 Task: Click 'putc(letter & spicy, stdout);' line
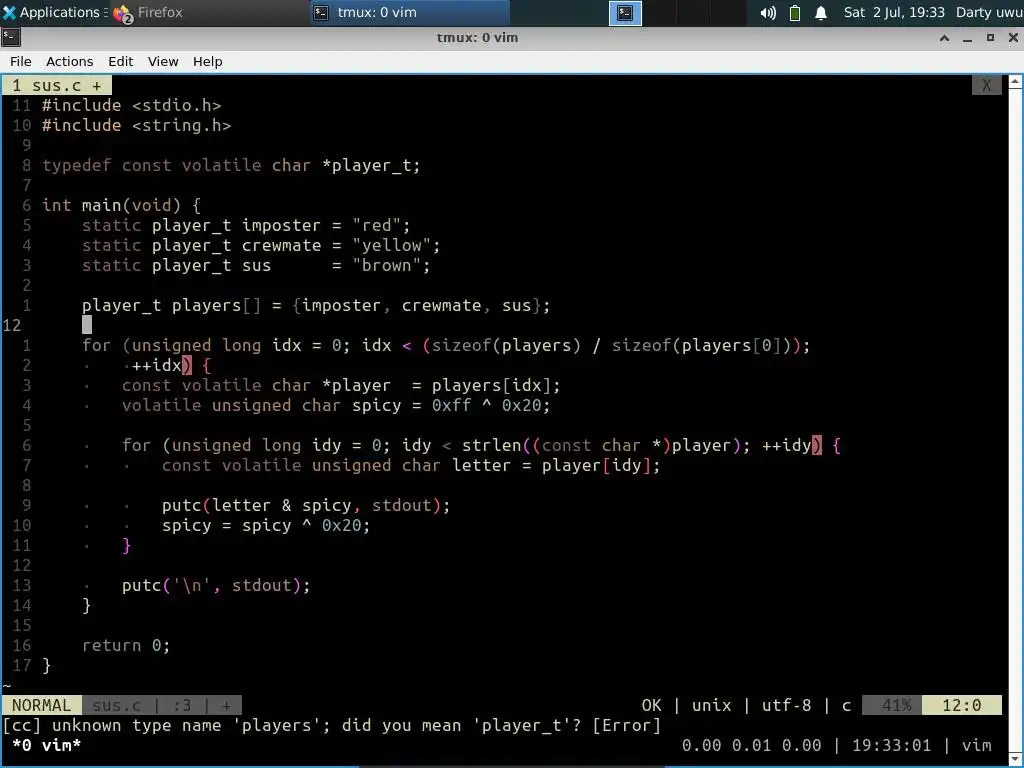coord(306,505)
